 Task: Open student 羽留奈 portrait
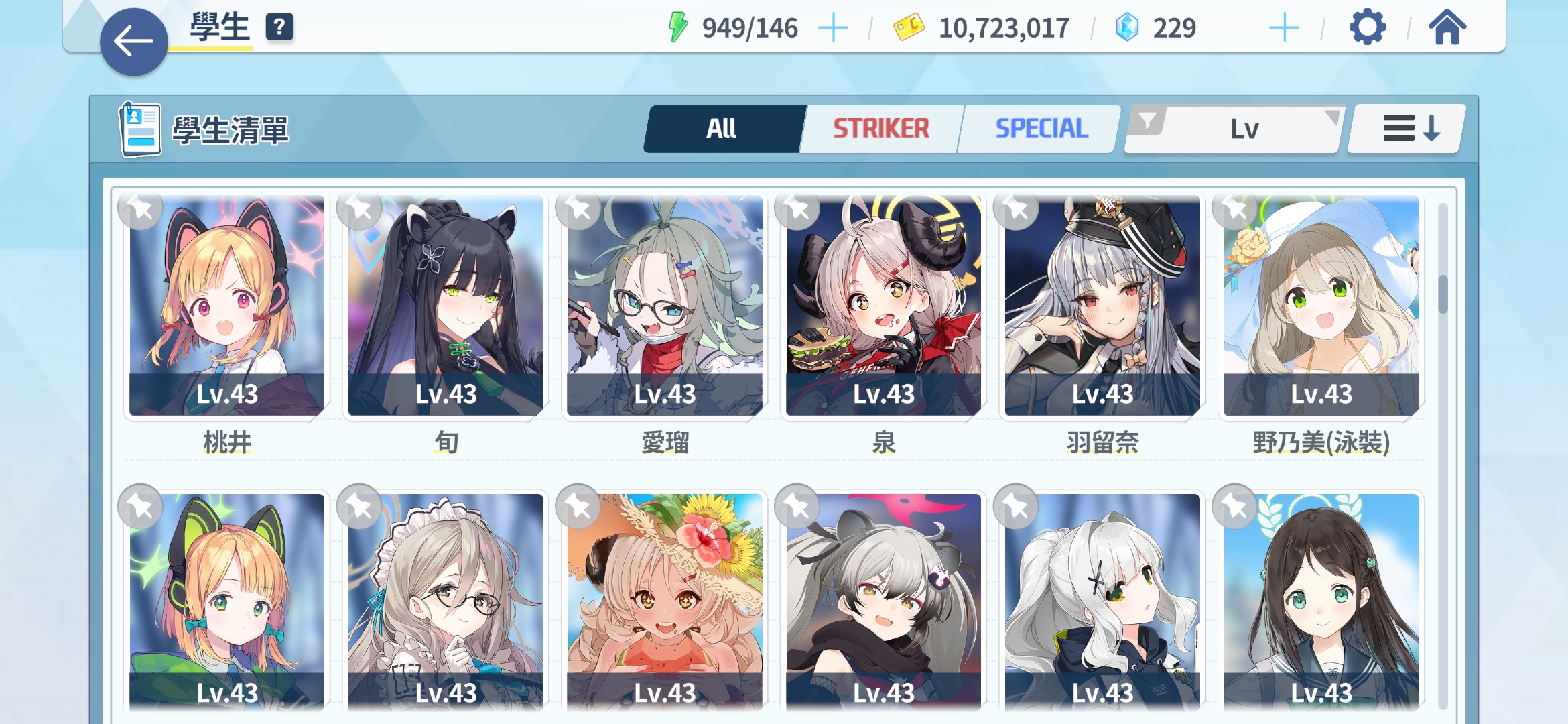[x=1102, y=306]
